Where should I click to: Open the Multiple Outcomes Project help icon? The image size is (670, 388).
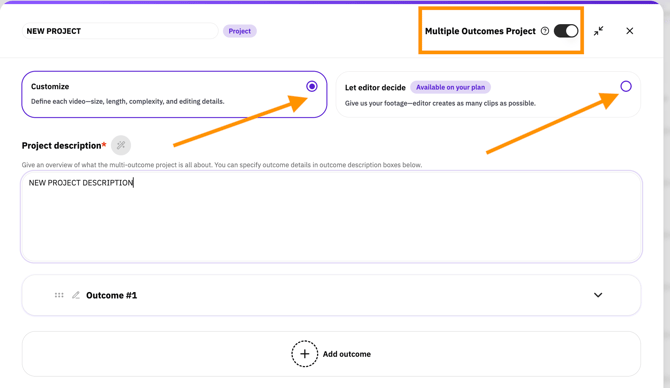545,31
